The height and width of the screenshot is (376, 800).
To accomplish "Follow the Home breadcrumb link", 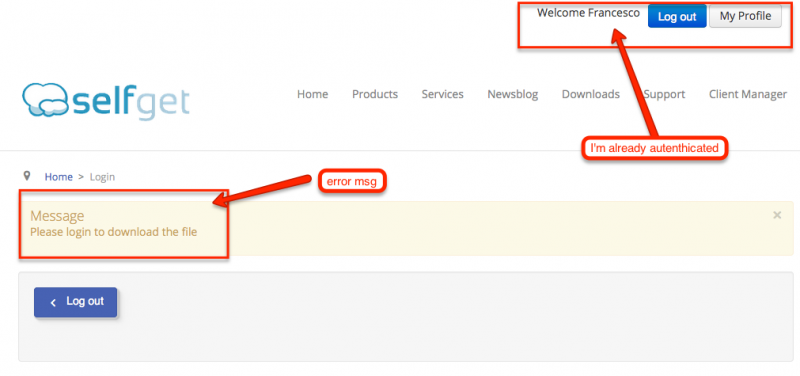I will click(x=59, y=177).
